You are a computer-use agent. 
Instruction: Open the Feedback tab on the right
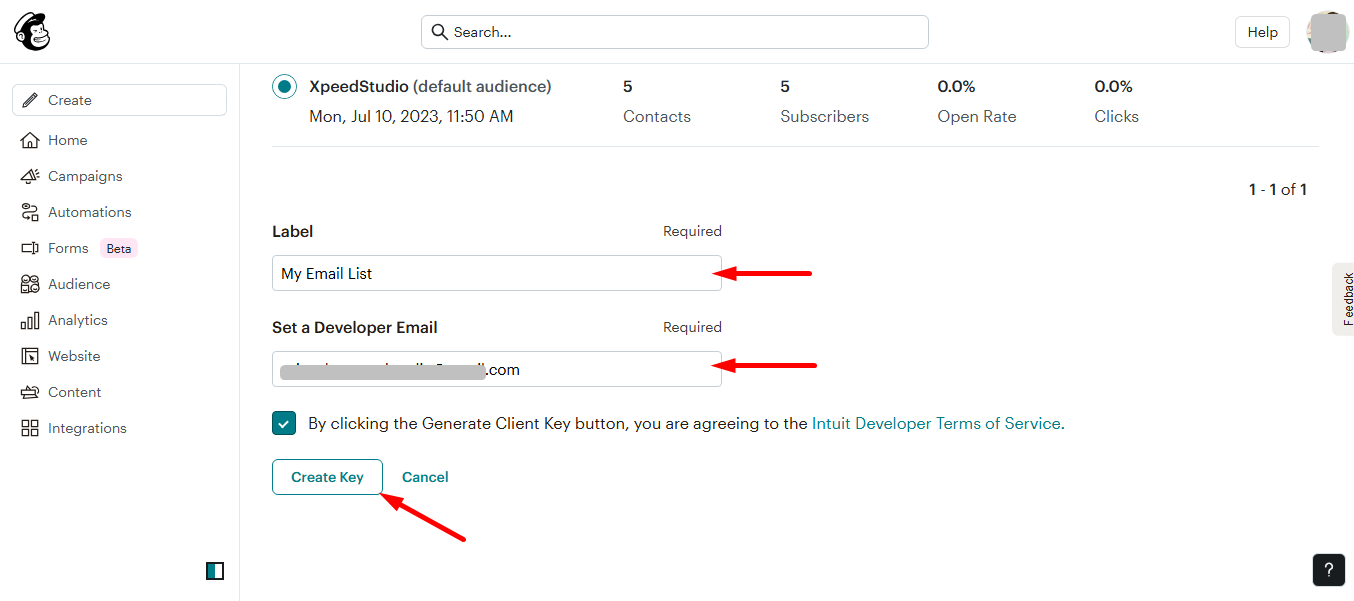click(1345, 298)
